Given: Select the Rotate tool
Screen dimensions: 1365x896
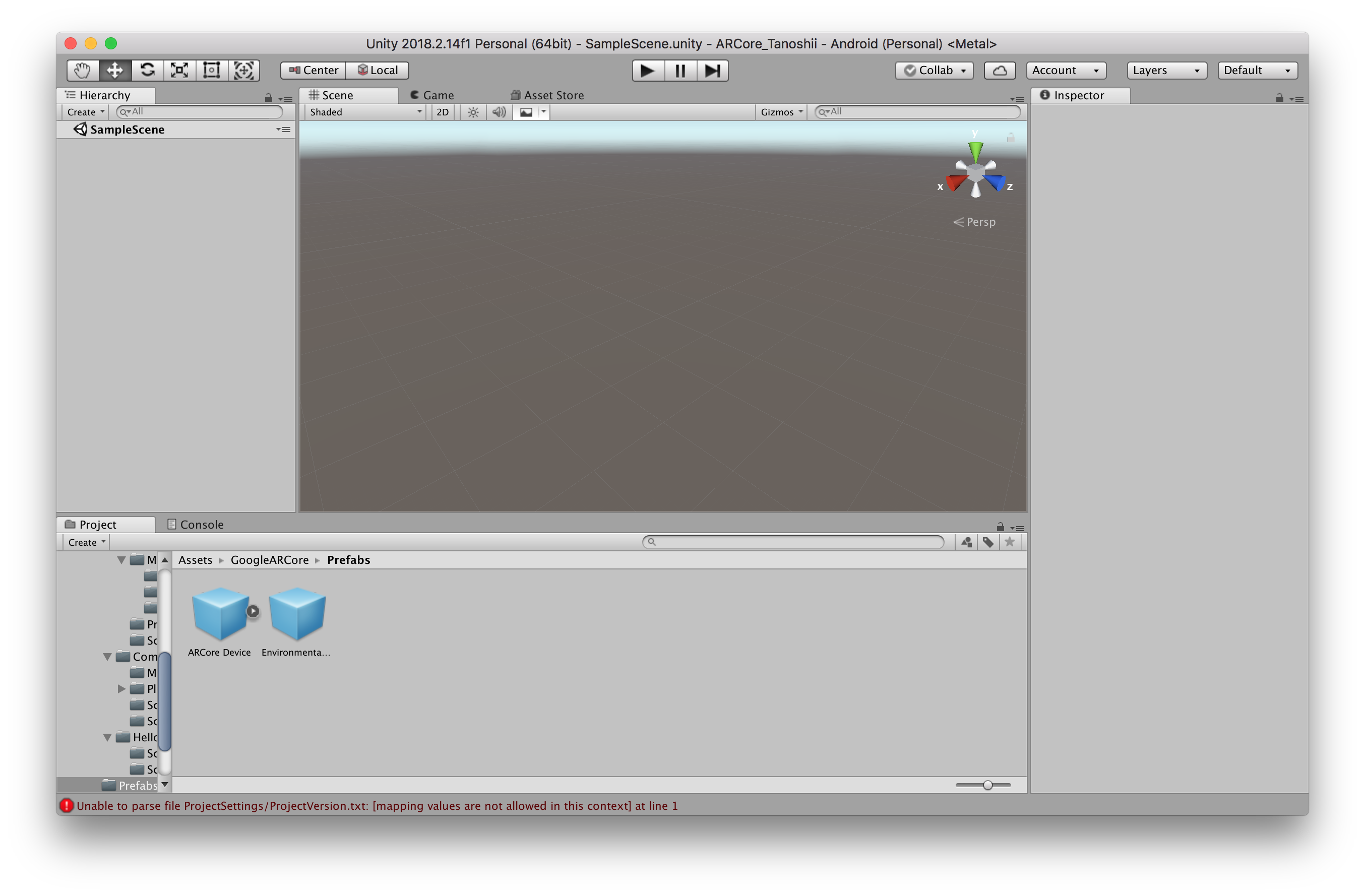Looking at the screenshot, I should 147,71.
